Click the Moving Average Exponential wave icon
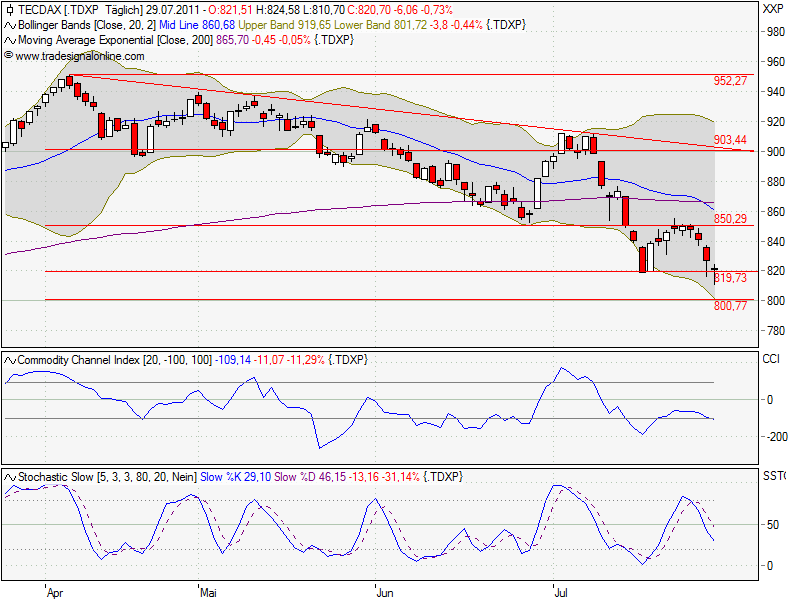The width and height of the screenshot is (800, 600). coord(8,38)
